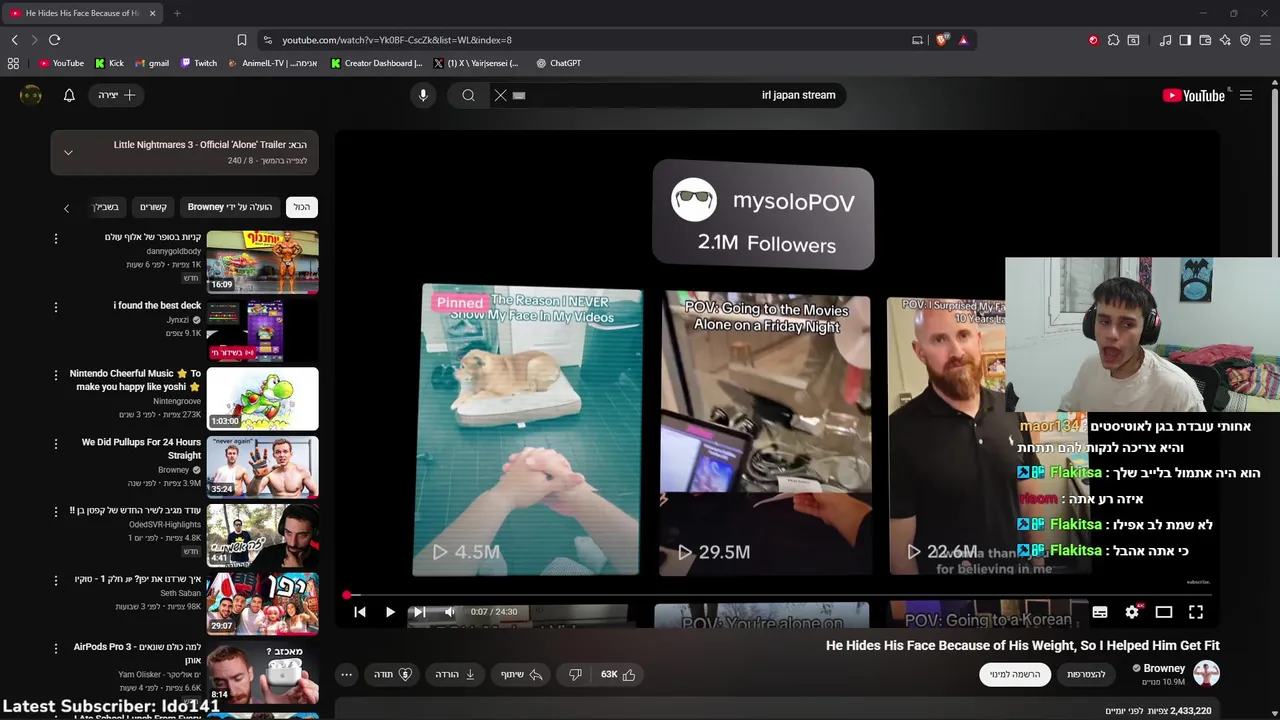Click the להצטרפות join button
Screen dimensions: 1280x720
[x=1086, y=675]
